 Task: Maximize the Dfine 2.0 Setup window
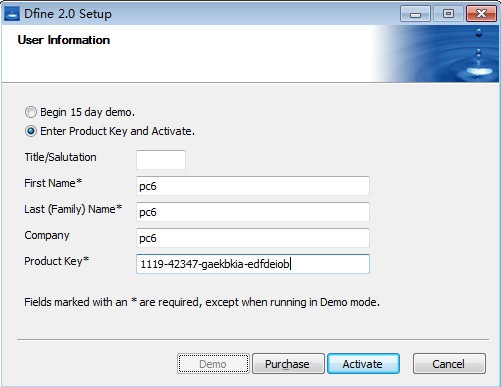(x=448, y=14)
